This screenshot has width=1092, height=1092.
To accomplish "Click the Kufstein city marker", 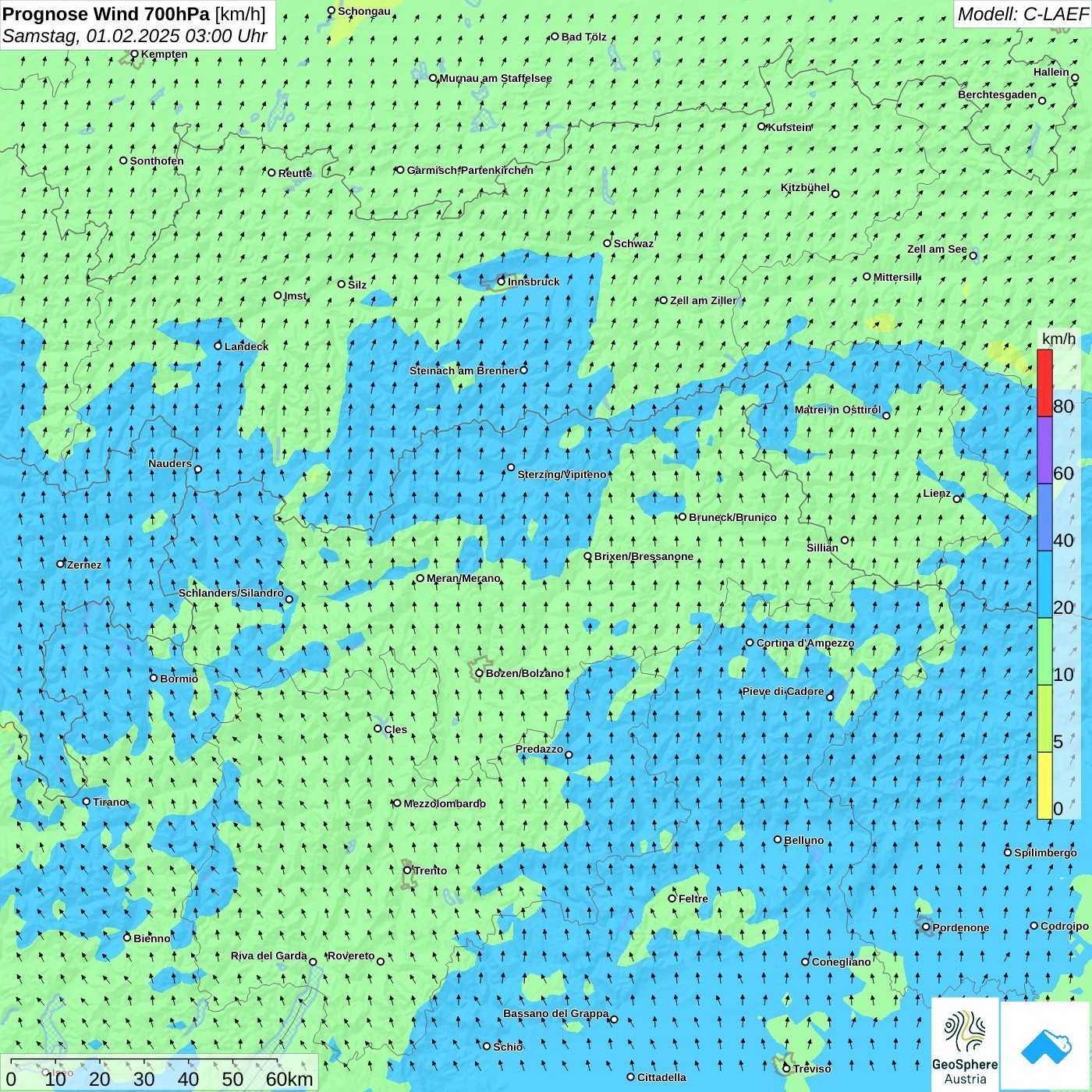I will [762, 126].
